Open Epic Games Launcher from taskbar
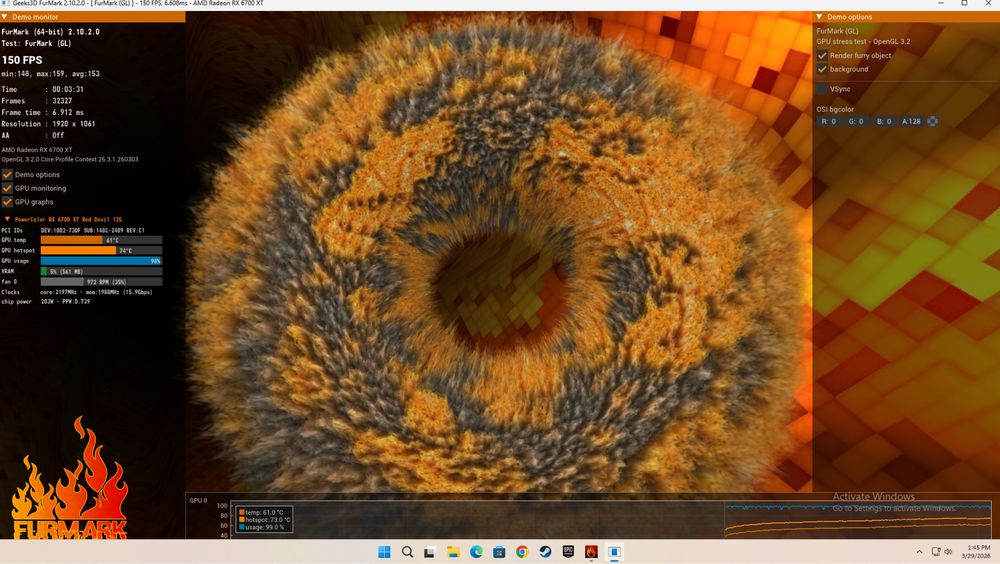The image size is (1000, 564). [x=568, y=552]
